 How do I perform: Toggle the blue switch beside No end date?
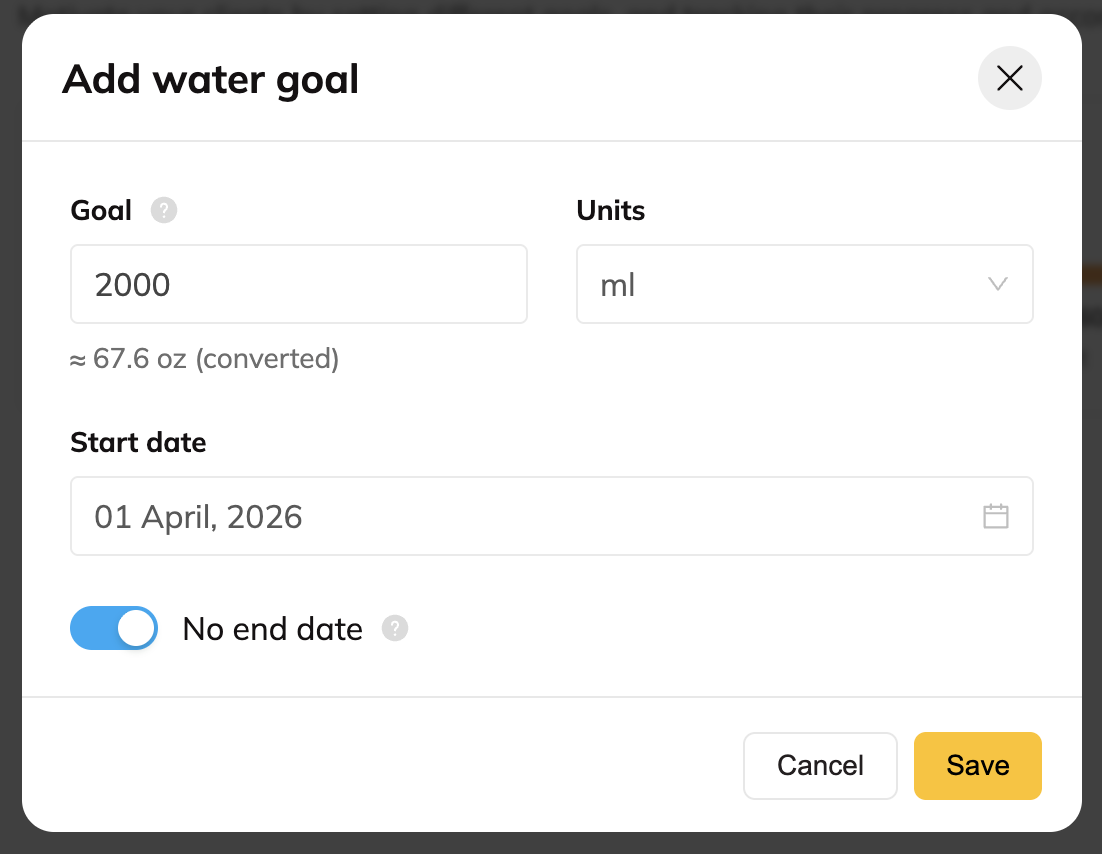pyautogui.click(x=113, y=628)
